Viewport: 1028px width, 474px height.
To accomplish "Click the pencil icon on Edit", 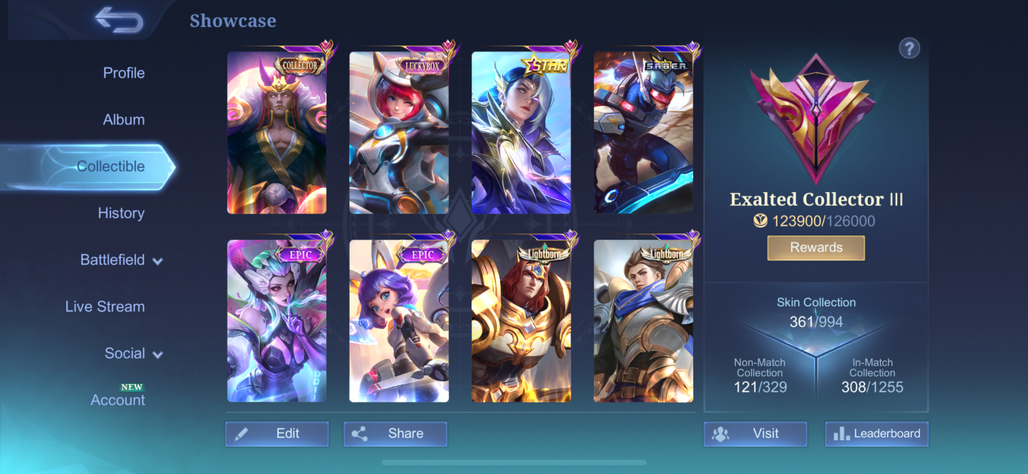I will pos(241,434).
